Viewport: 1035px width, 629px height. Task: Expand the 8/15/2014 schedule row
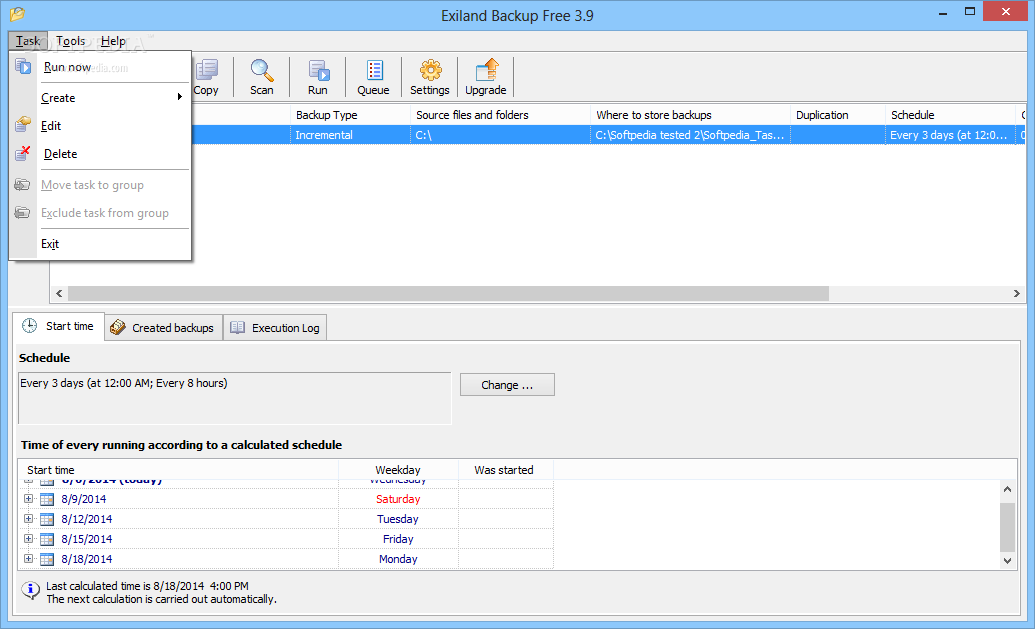tap(28, 539)
